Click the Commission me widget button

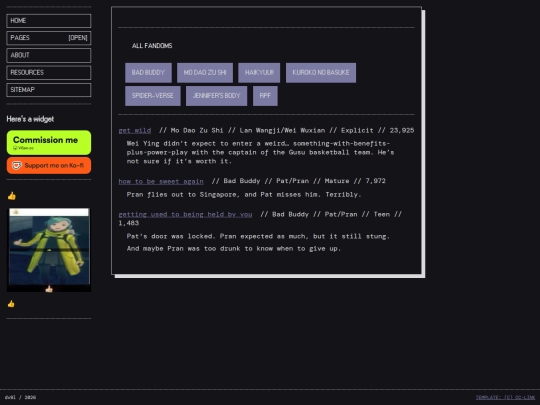pyautogui.click(x=49, y=142)
